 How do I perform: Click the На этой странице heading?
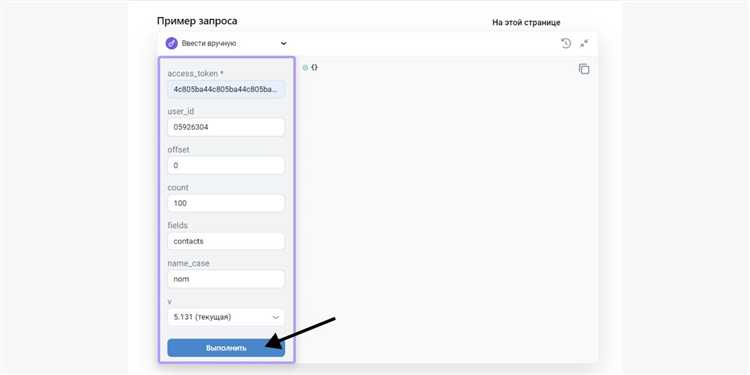coord(526,22)
